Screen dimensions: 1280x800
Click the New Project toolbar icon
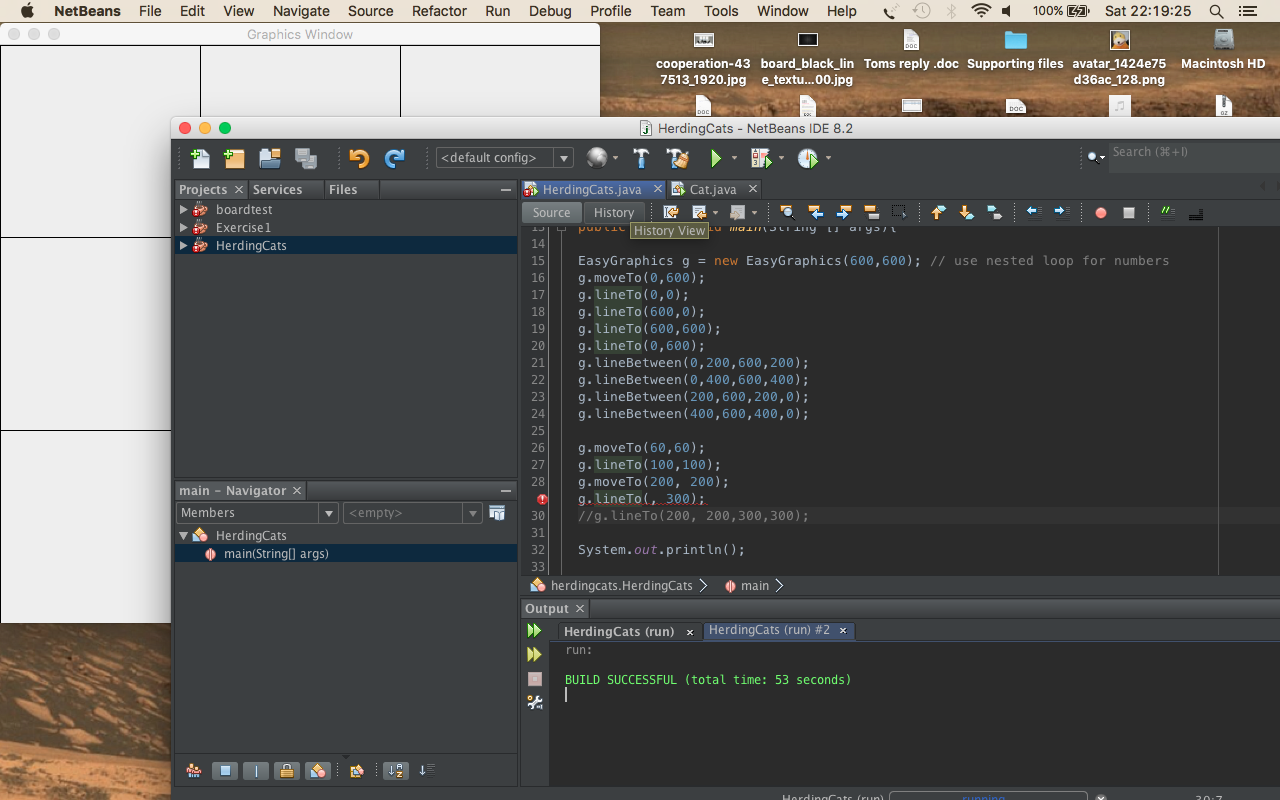point(234,158)
